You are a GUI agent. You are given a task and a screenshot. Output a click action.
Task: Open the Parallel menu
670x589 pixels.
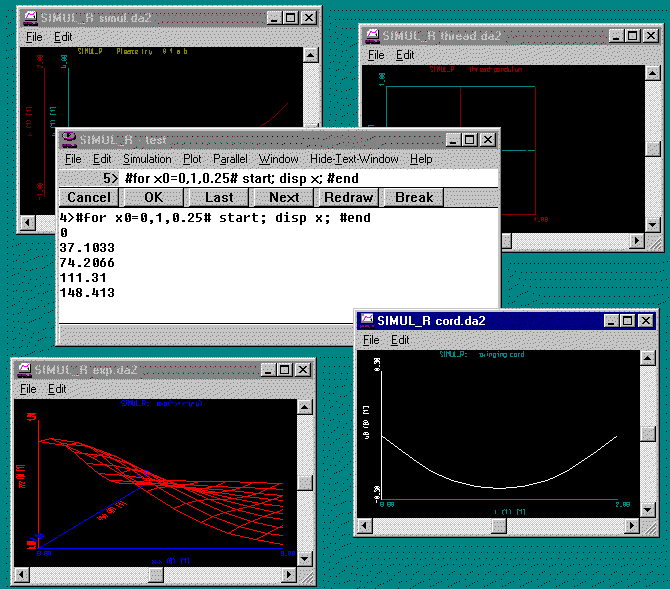(230, 159)
